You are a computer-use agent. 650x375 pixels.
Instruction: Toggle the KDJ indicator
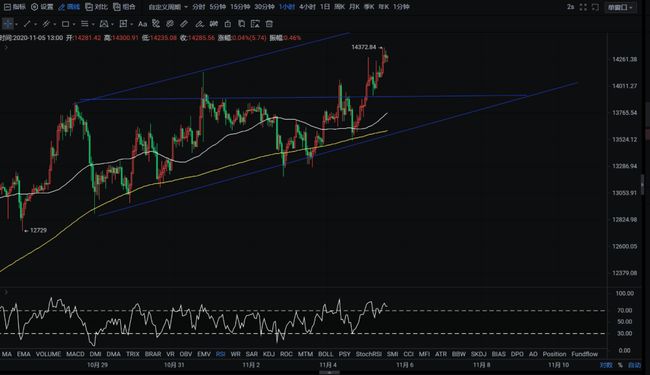tap(269, 354)
